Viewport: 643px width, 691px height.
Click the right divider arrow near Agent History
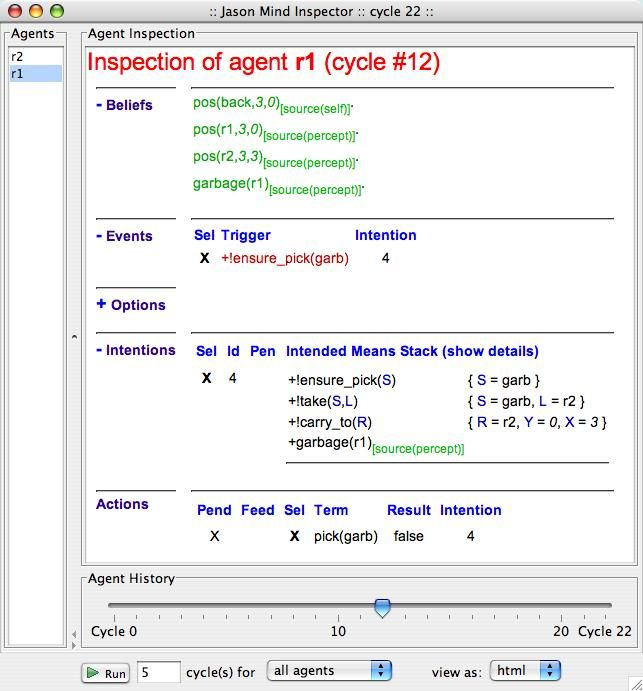(74, 645)
